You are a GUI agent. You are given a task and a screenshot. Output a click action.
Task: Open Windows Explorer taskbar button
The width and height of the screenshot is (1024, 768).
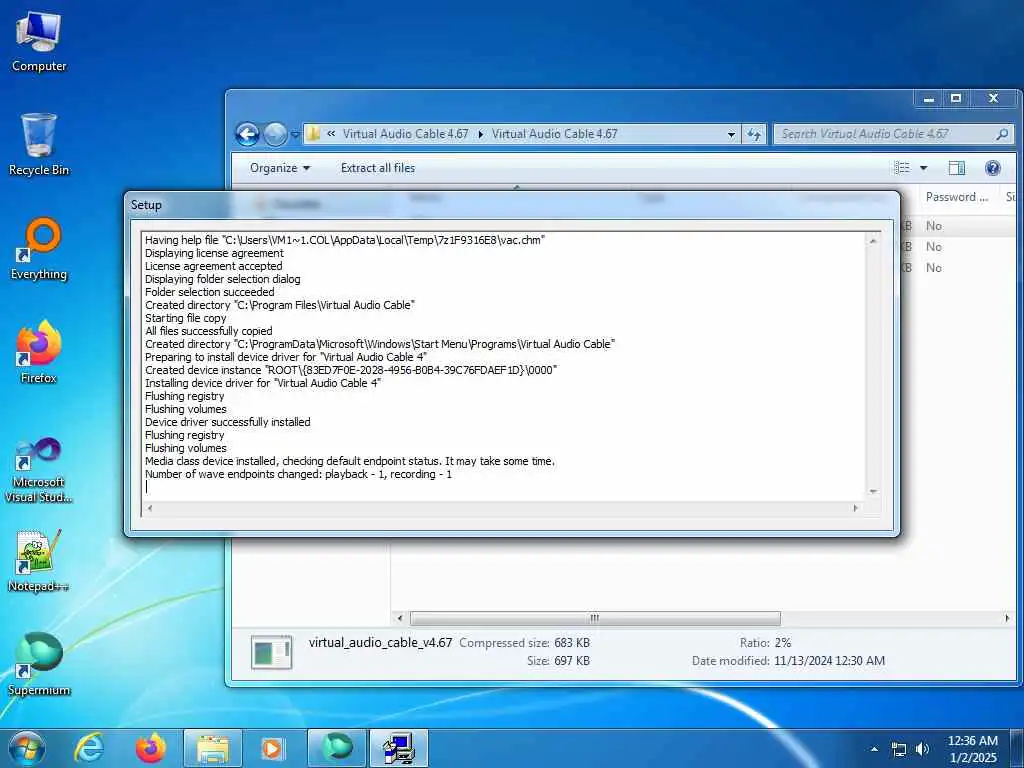(213, 748)
